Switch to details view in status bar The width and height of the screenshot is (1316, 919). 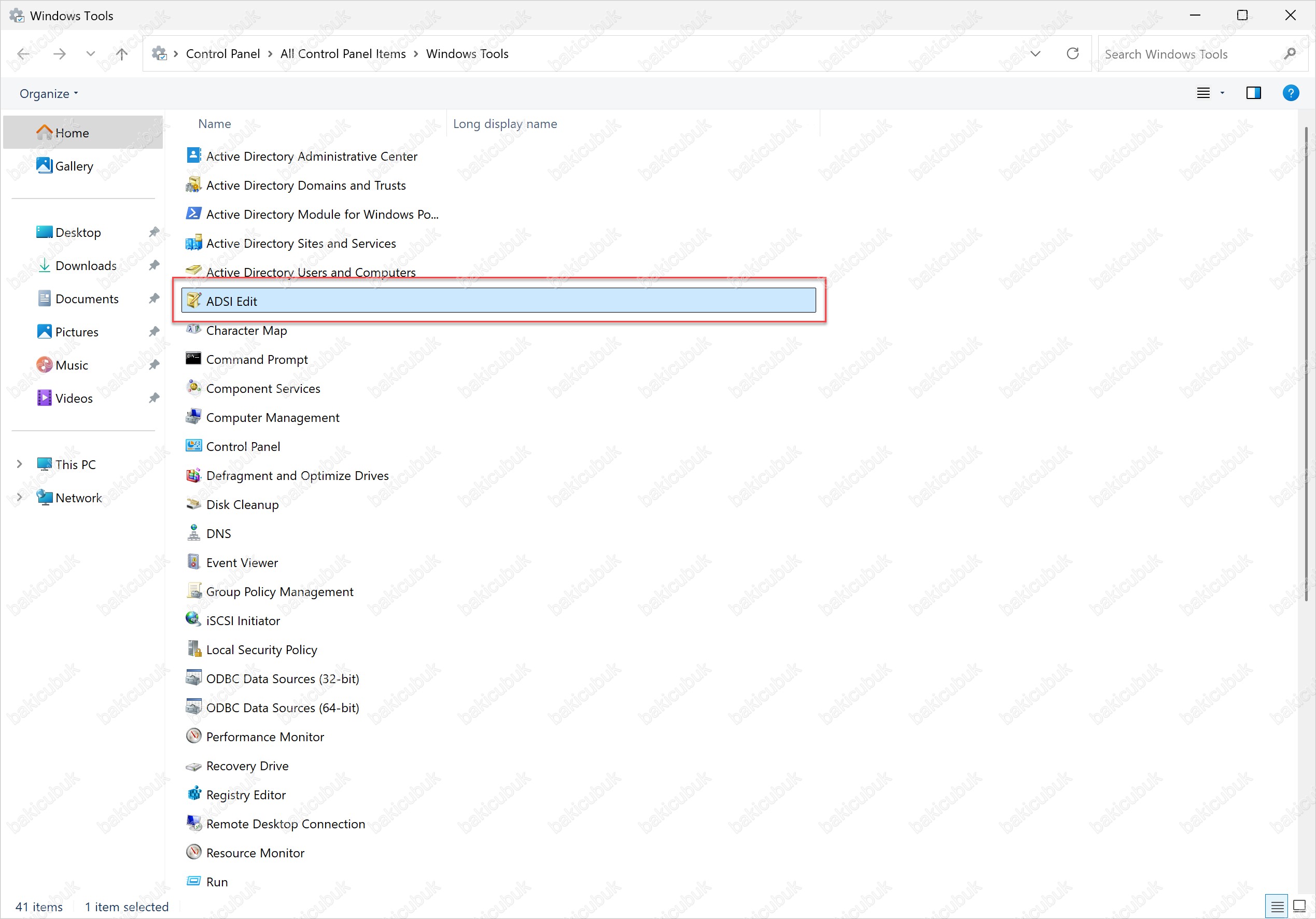1276,907
